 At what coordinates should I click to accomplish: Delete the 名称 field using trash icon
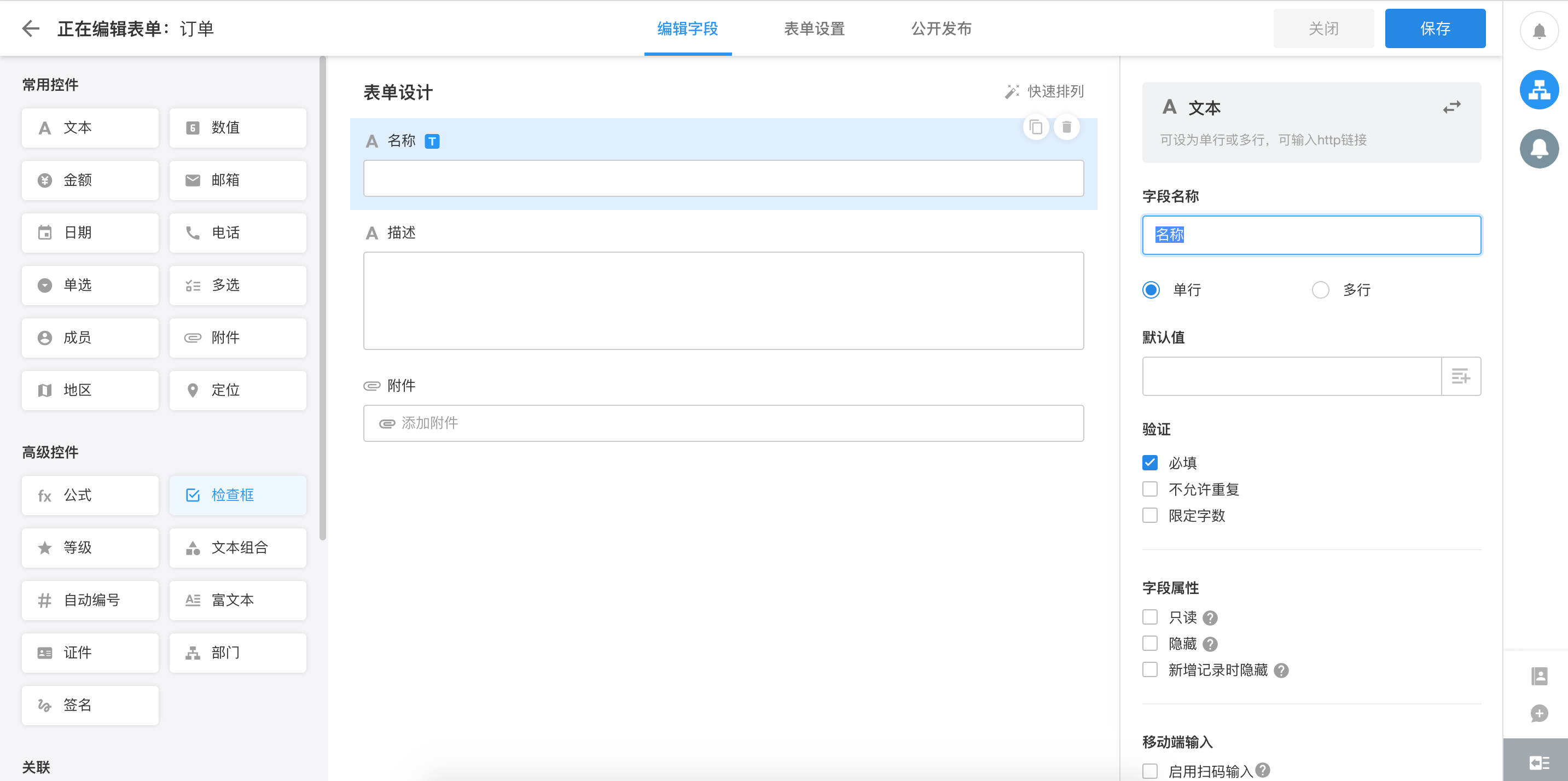1066,127
